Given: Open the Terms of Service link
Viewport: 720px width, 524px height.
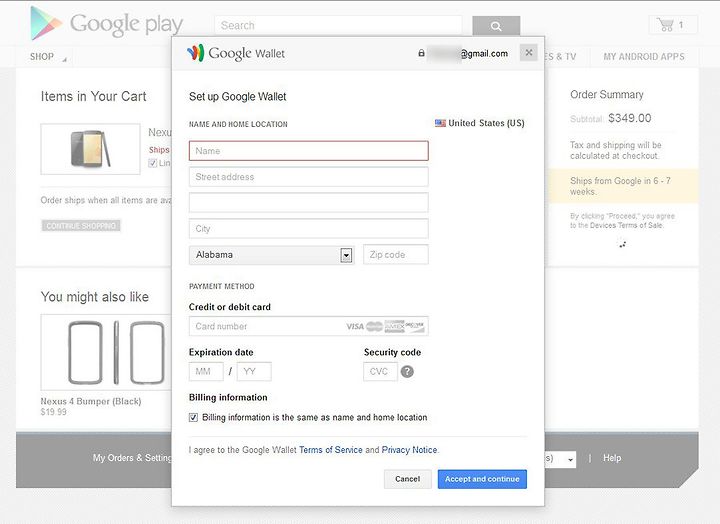Looking at the screenshot, I should (x=331, y=450).
